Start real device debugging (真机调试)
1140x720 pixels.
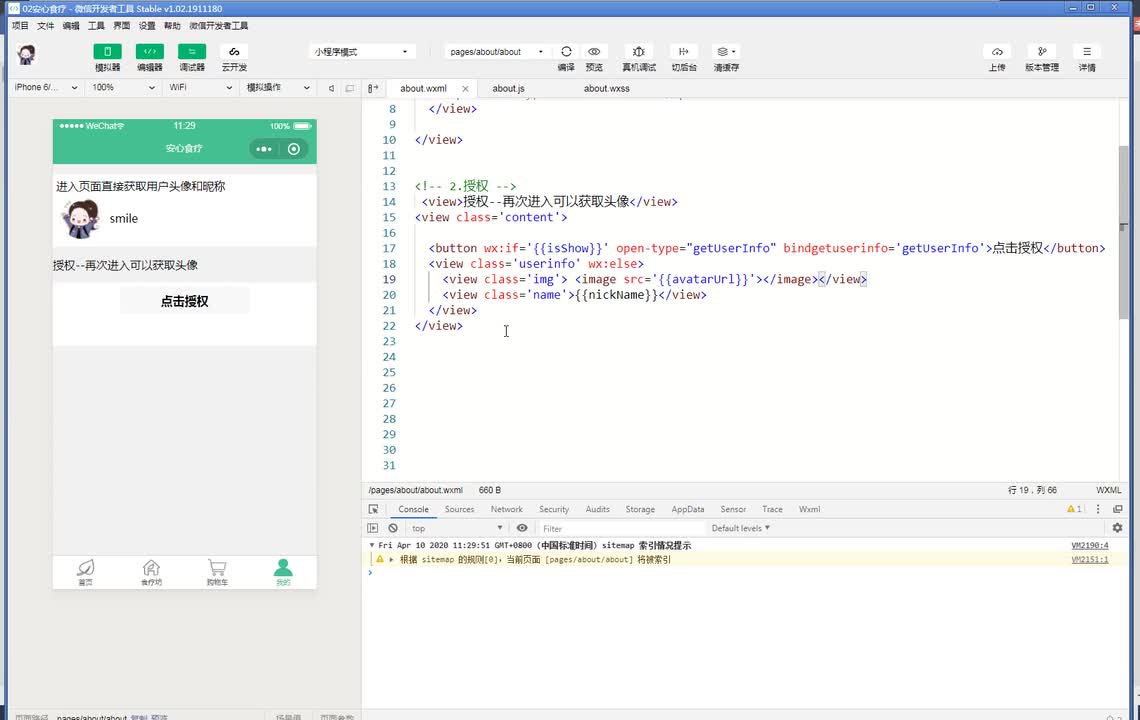pos(639,52)
